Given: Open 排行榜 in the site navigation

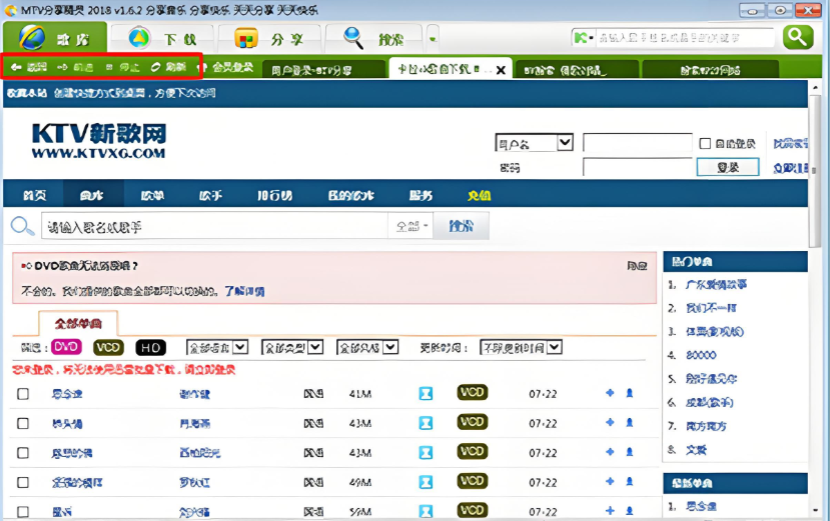Looking at the screenshot, I should [275, 195].
